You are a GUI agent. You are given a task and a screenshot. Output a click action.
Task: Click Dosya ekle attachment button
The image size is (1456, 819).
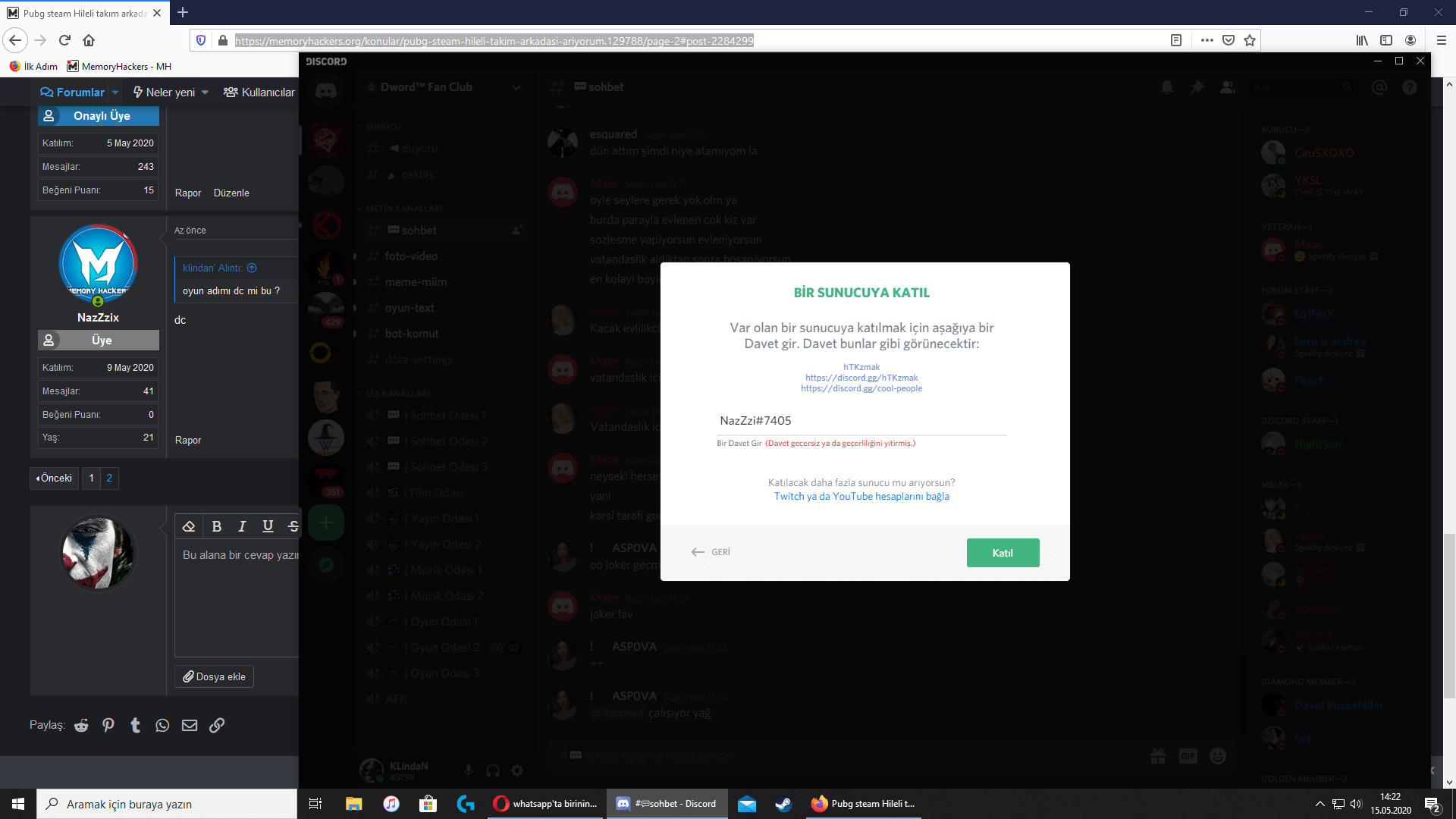(214, 676)
